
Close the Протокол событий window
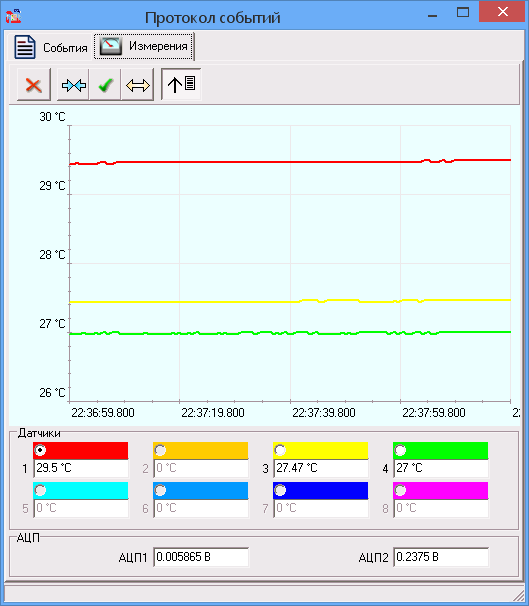tap(503, 12)
